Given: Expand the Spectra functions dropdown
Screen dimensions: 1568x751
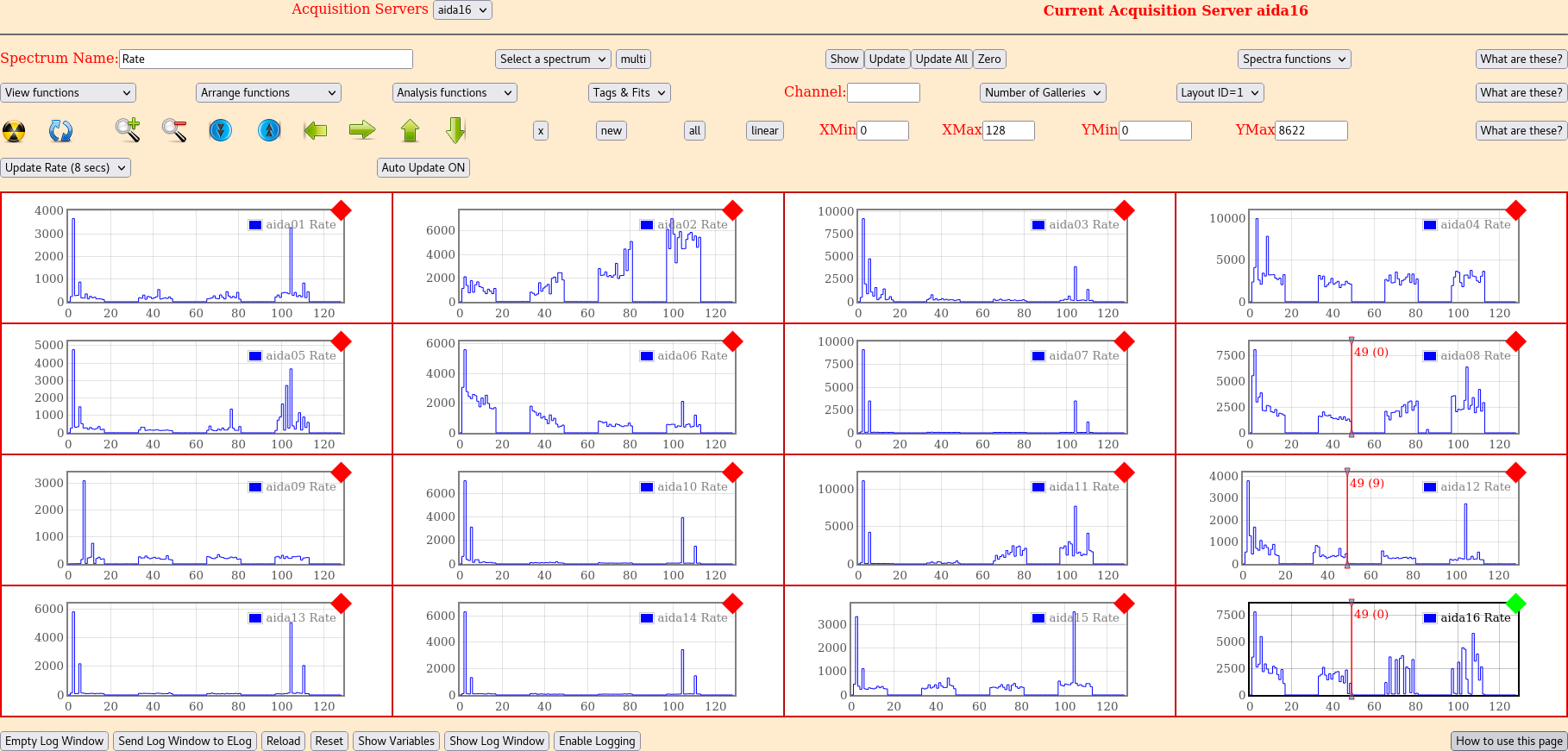Looking at the screenshot, I should click(1295, 59).
